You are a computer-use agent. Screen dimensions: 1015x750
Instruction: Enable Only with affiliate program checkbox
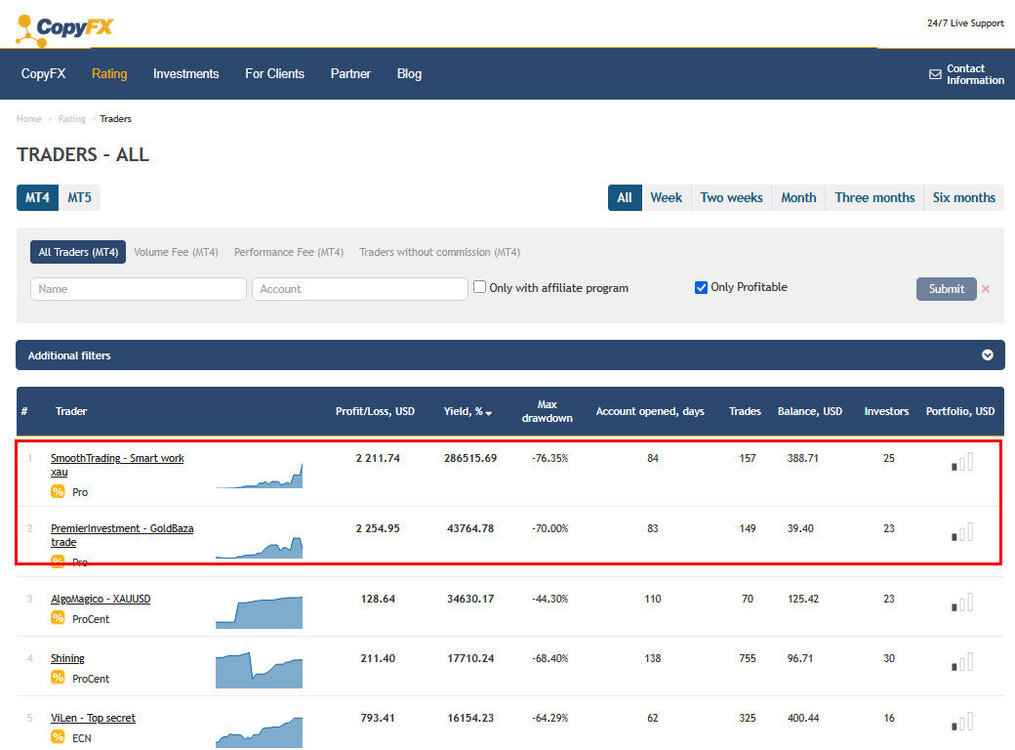coord(479,287)
